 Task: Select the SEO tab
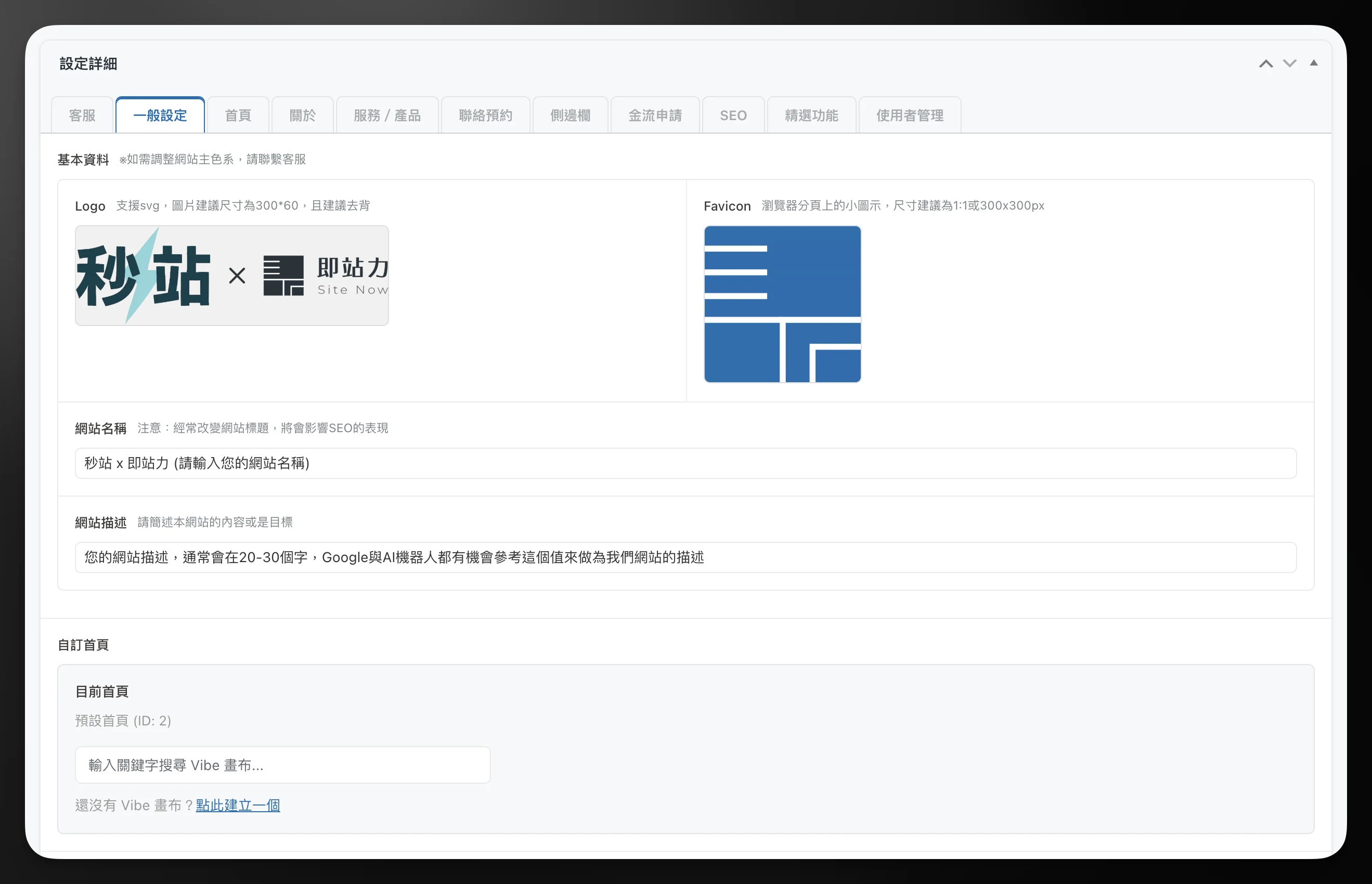[x=733, y=115]
